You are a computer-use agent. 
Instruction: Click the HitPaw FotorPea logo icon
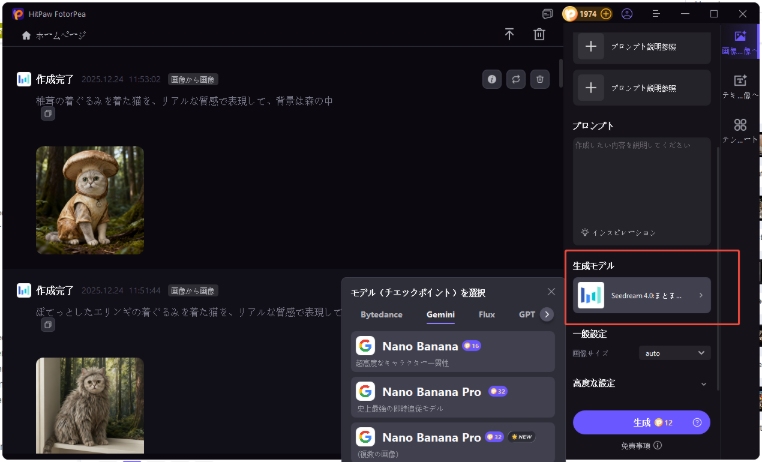pos(18,14)
